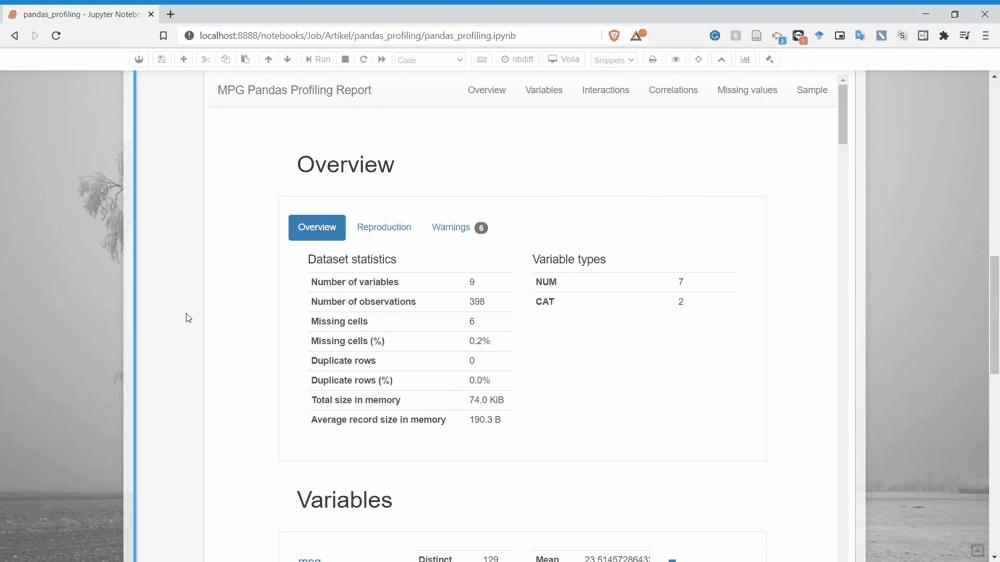Move the cell up with the up arrow
Screen dimensions: 1000x562
[268, 59]
